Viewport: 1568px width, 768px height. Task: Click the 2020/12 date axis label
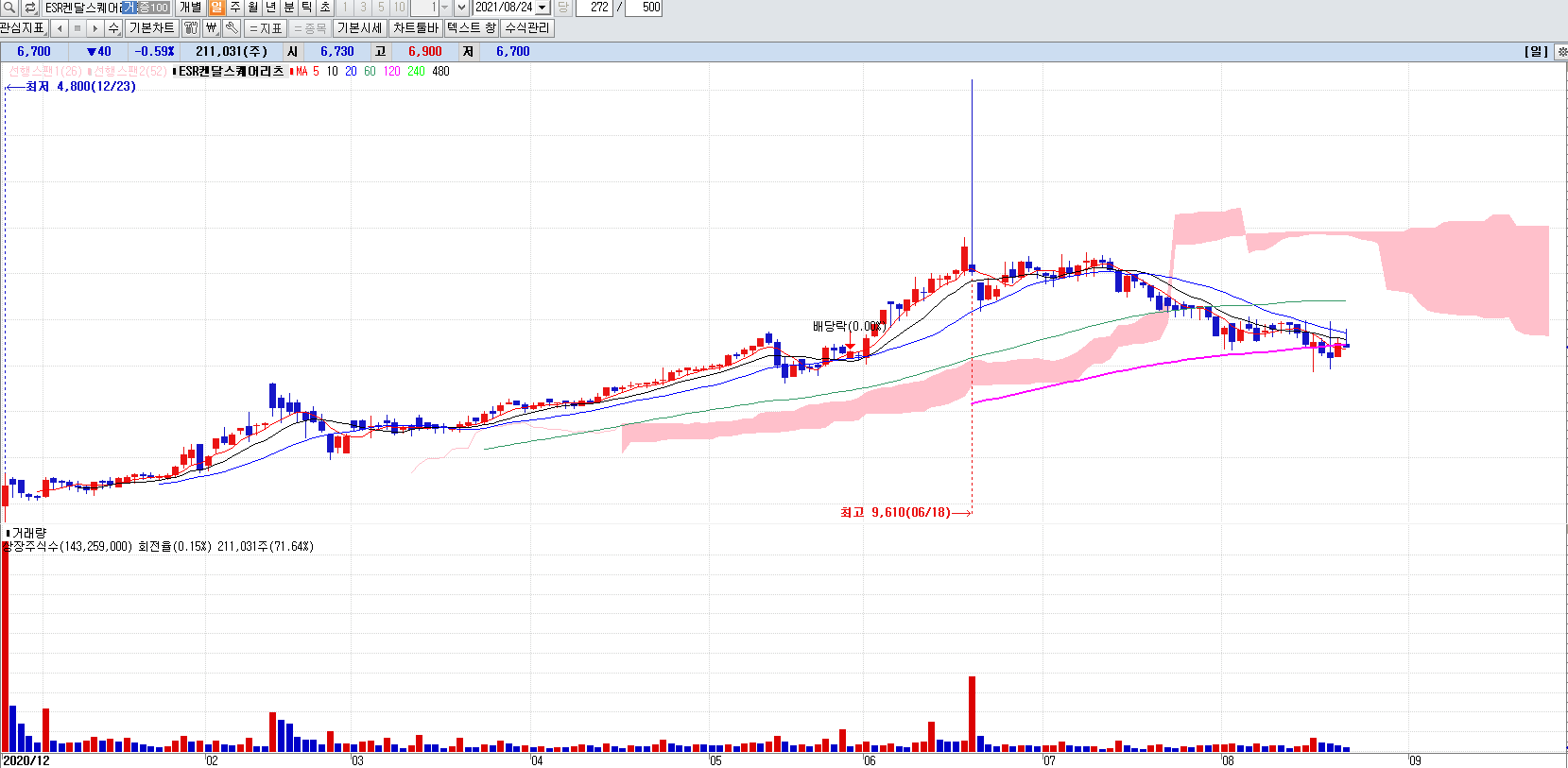[26, 760]
